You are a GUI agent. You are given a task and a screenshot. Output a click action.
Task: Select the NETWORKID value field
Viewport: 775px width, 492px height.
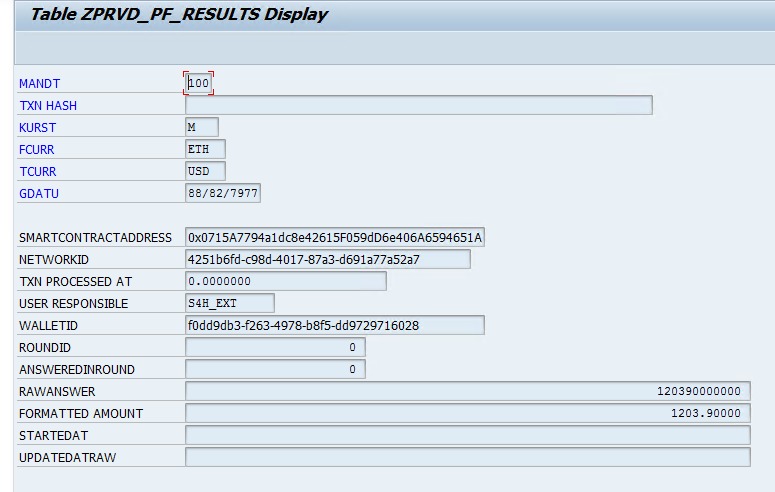pyautogui.click(x=328, y=259)
